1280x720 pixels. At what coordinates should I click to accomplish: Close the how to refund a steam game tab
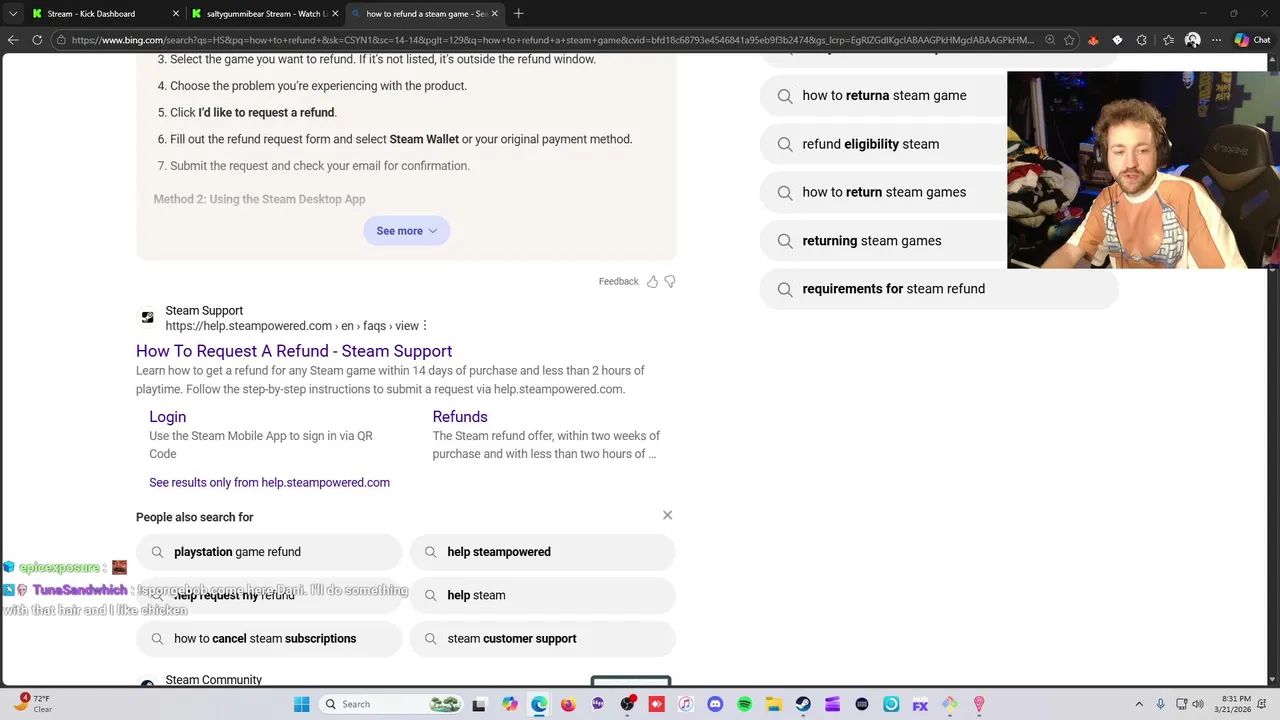pyautogui.click(x=494, y=14)
